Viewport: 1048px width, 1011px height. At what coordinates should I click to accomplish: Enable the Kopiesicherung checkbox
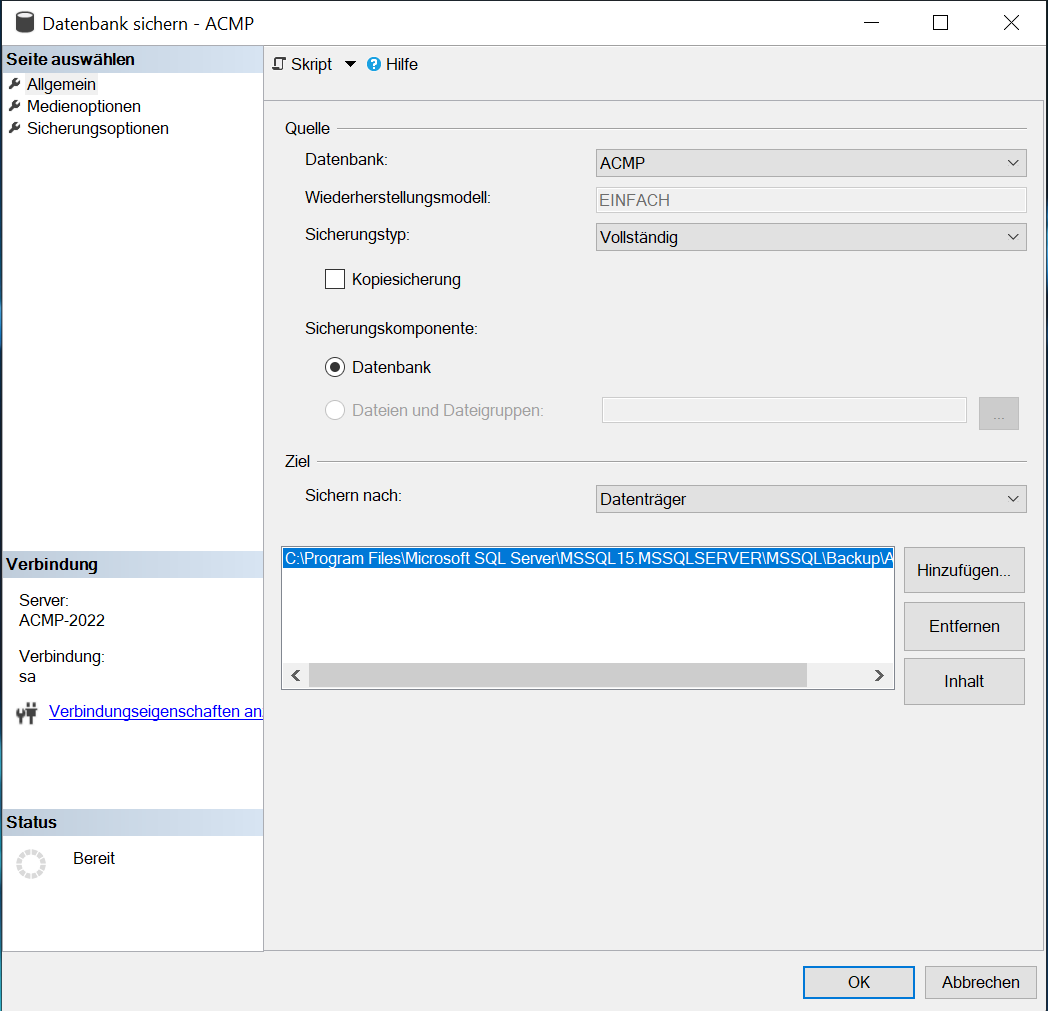(x=335, y=280)
